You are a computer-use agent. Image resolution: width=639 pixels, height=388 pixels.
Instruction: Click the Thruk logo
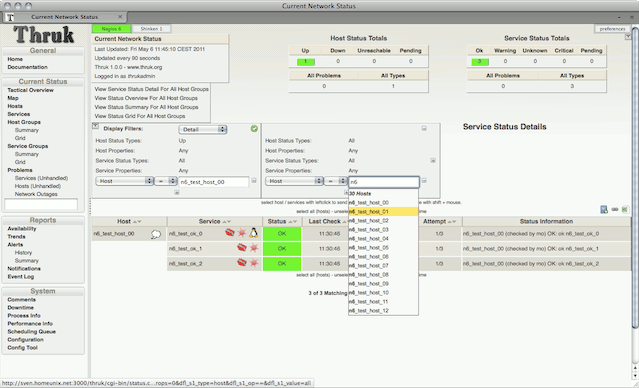44,35
